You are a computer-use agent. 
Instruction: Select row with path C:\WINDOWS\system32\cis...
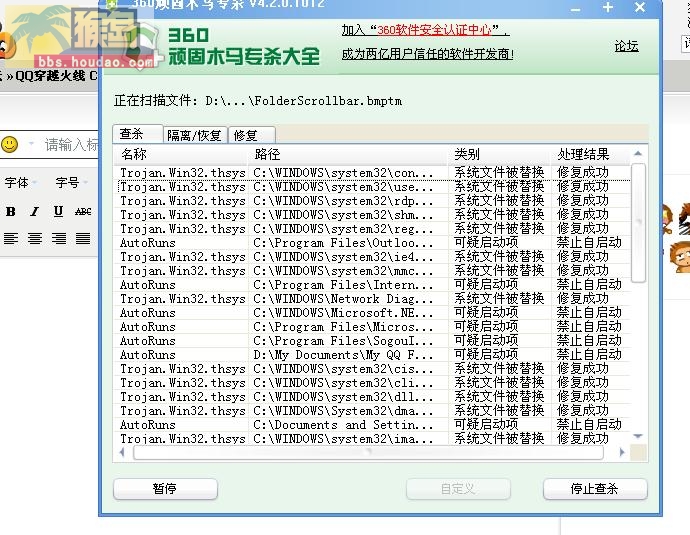tap(372, 369)
